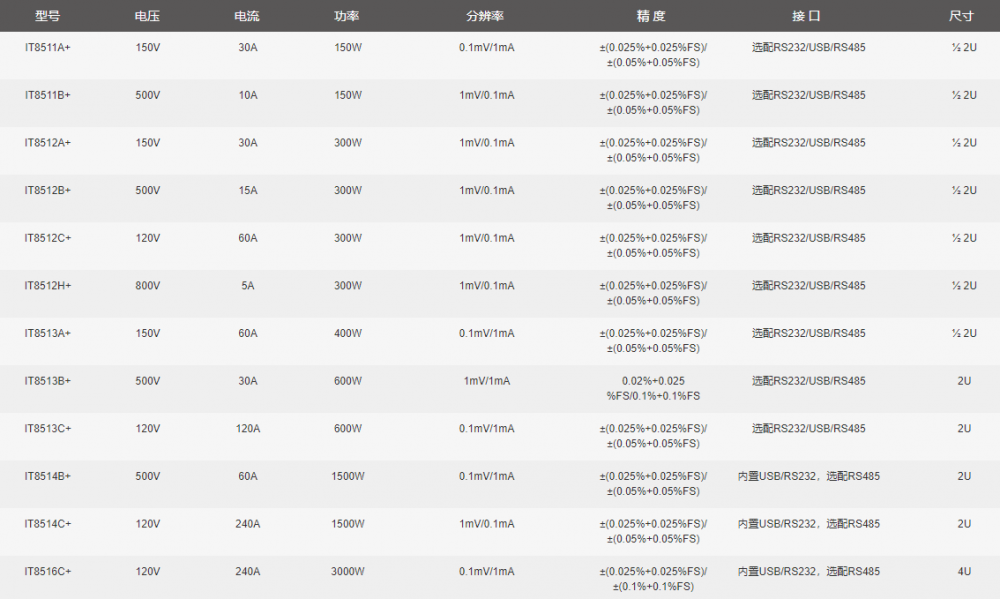Click the 分辨率 column header
Image resolution: width=1000 pixels, height=599 pixels.
[x=485, y=16]
